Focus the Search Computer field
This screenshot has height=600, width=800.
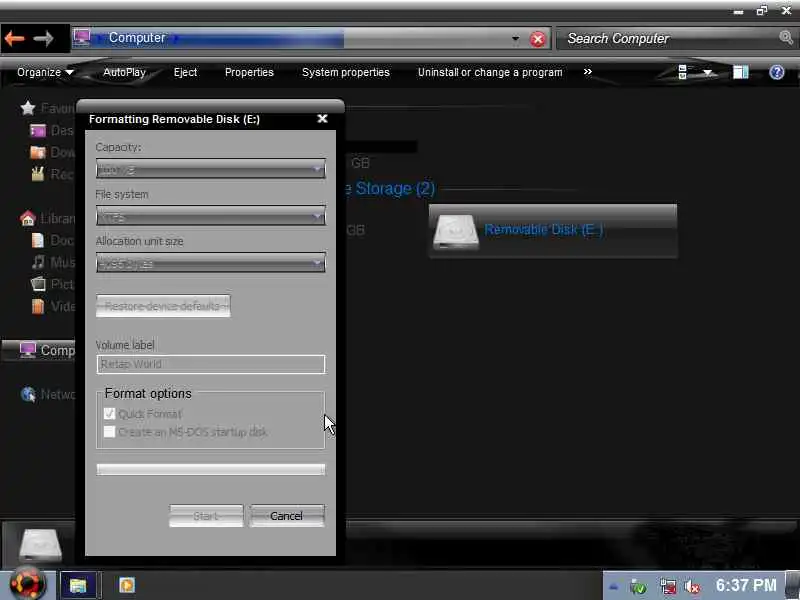coord(668,39)
